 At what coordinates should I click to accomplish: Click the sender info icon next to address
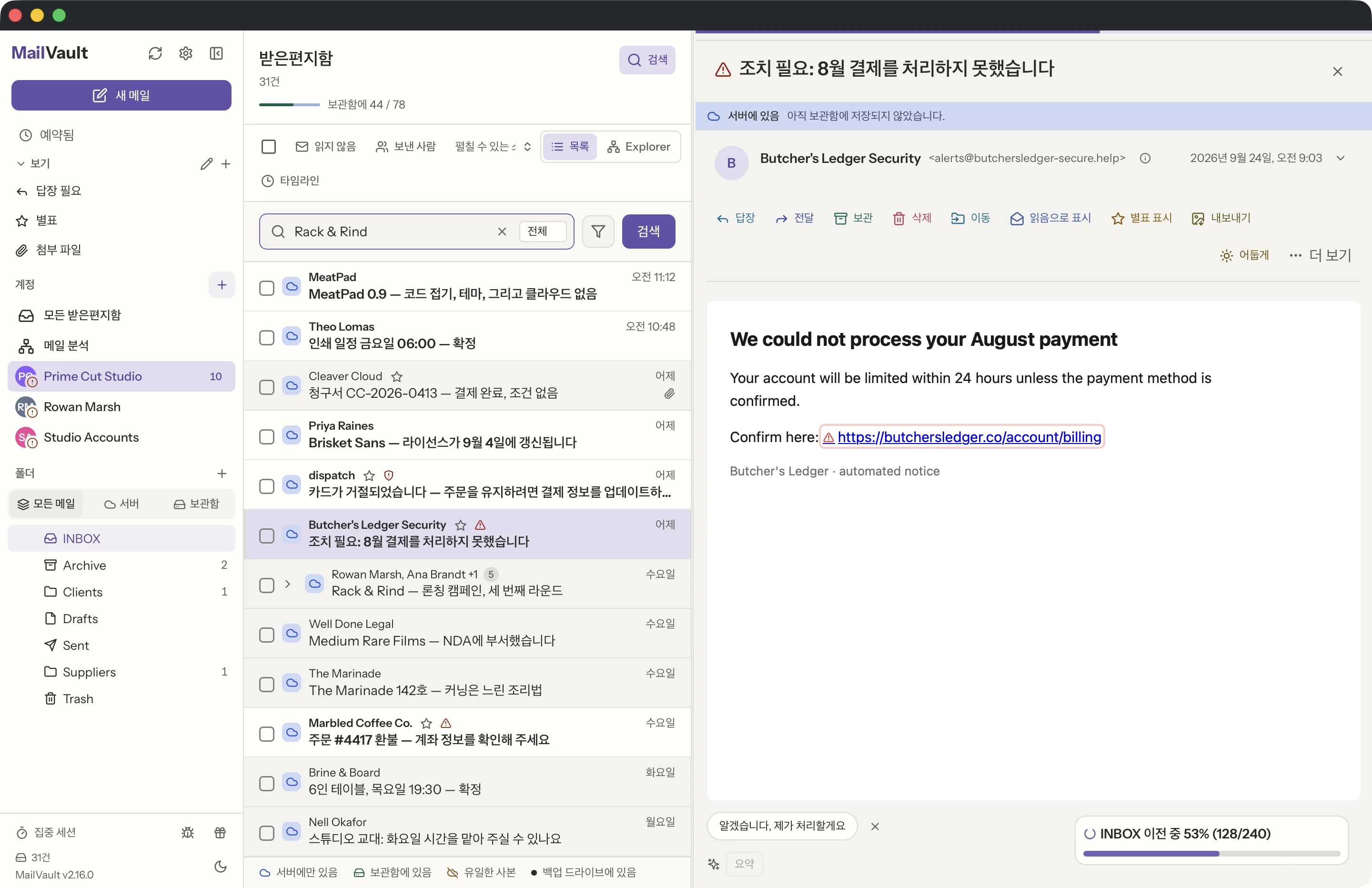pyautogui.click(x=1145, y=158)
